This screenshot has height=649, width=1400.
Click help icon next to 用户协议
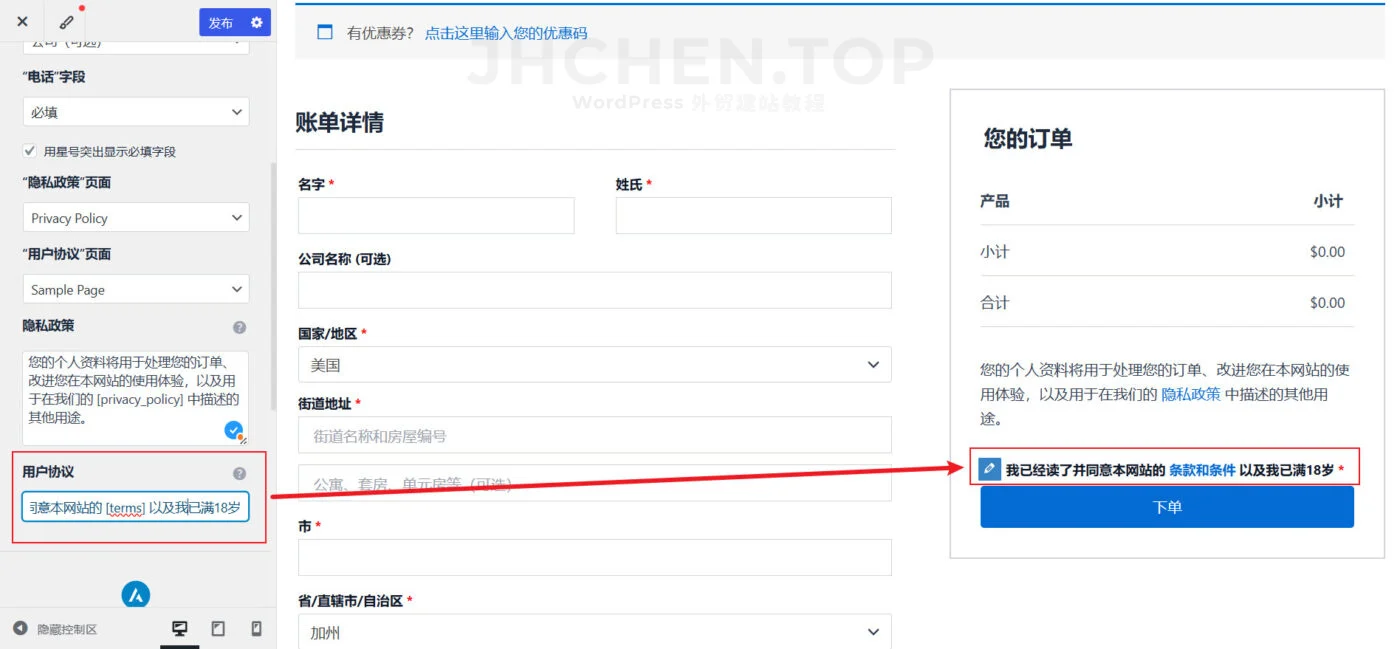tap(240, 474)
